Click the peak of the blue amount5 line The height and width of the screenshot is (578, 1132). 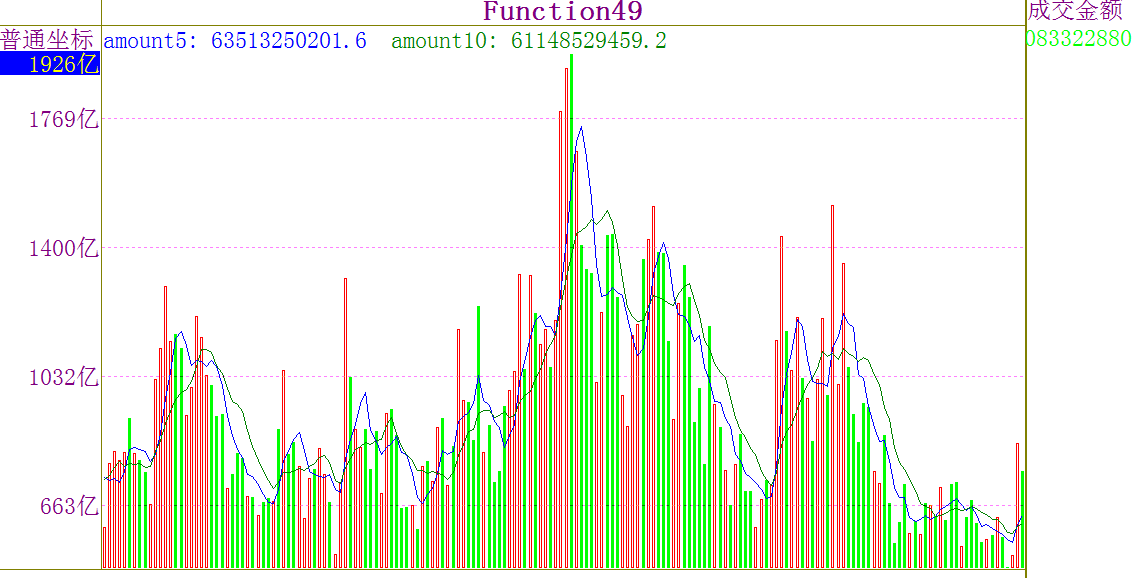point(579,128)
